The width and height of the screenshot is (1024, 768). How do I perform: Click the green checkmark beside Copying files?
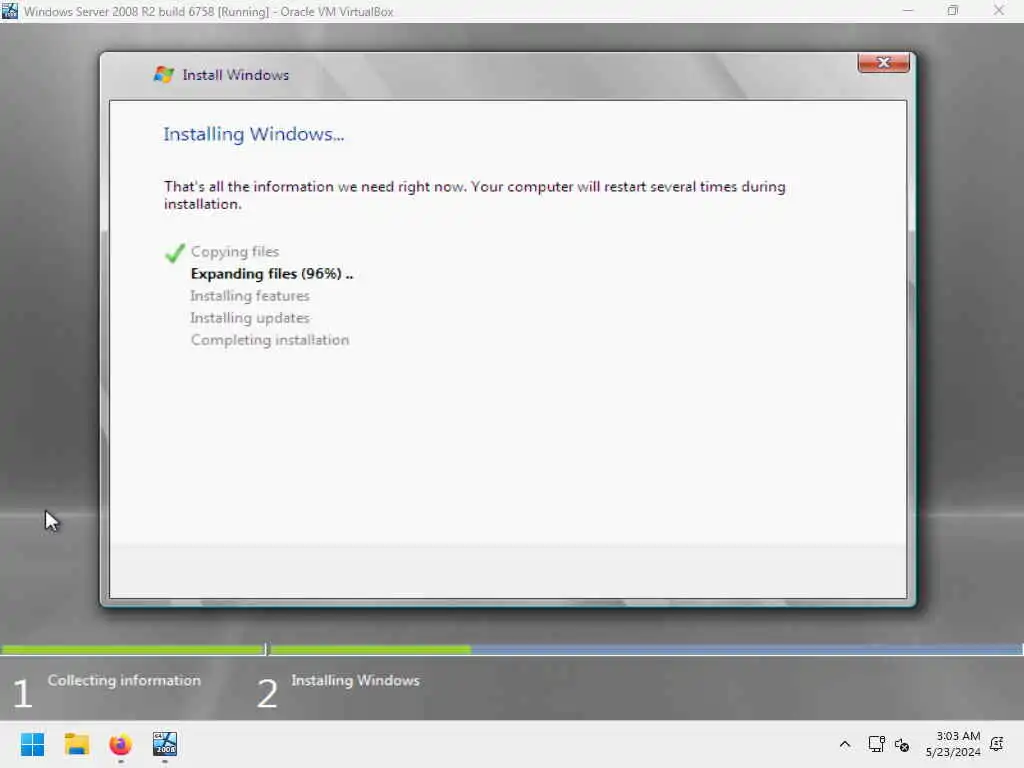175,253
